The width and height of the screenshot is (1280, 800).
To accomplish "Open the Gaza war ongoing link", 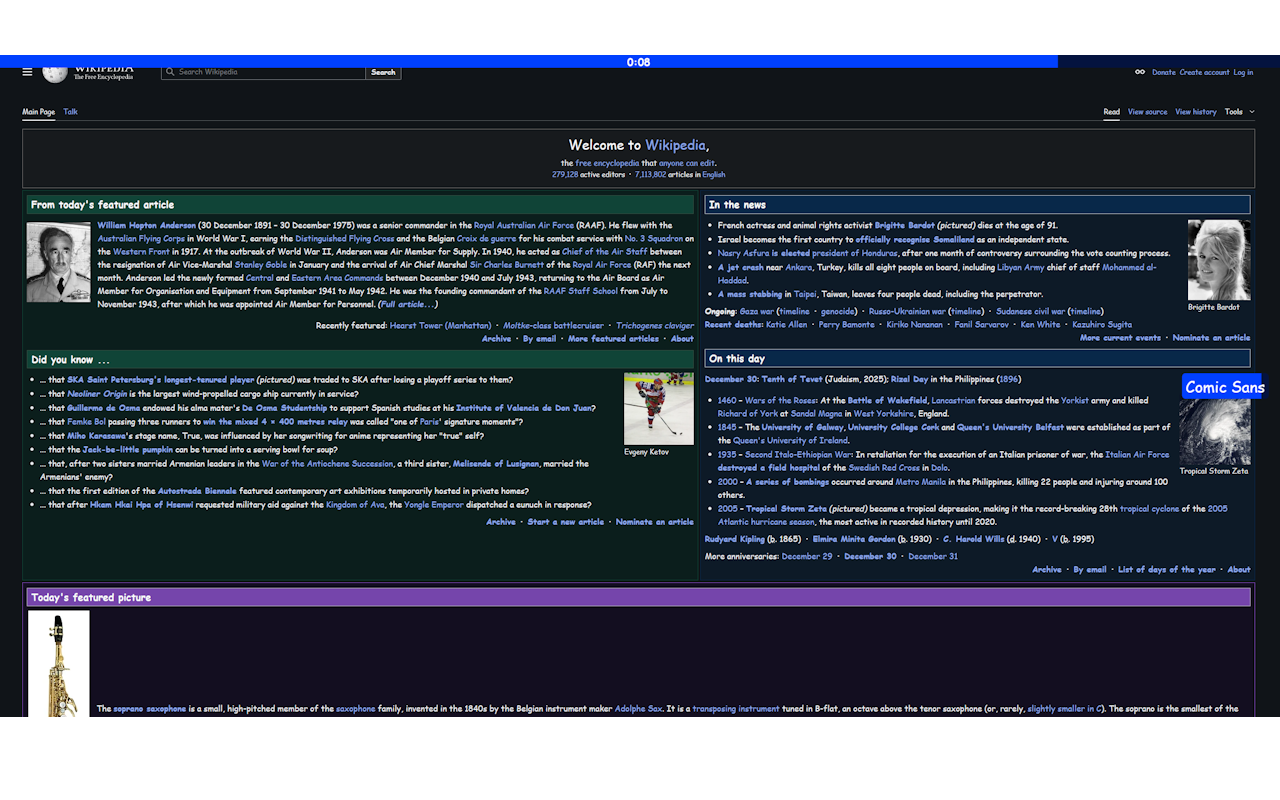I will 757,311.
